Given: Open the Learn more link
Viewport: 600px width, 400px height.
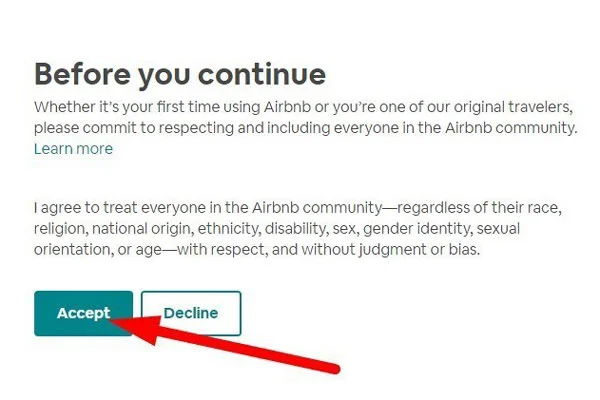Looking at the screenshot, I should tap(73, 149).
